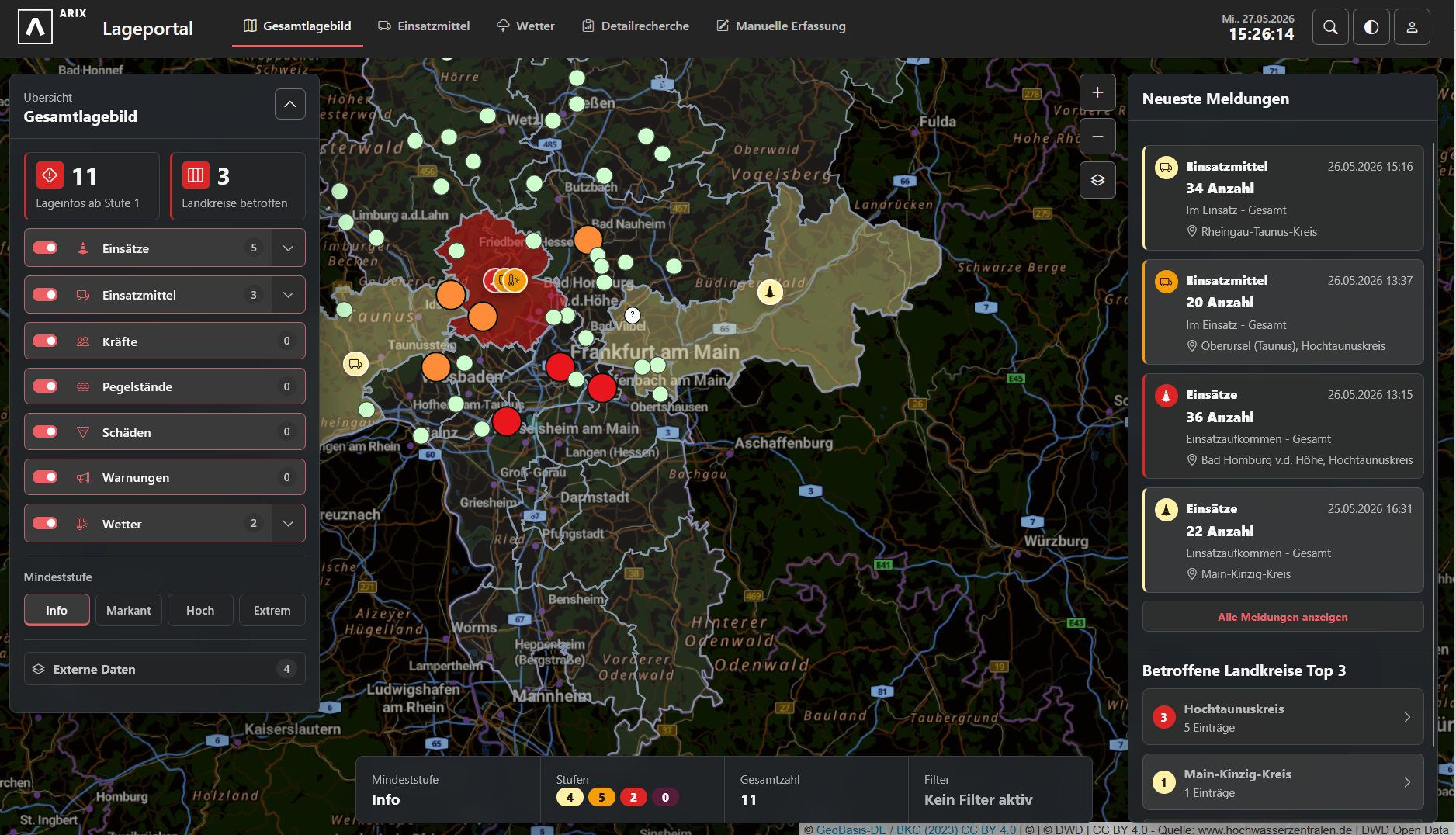This screenshot has height=835, width=1456.
Task: Click the ARIX logo icon
Action: tap(35, 27)
